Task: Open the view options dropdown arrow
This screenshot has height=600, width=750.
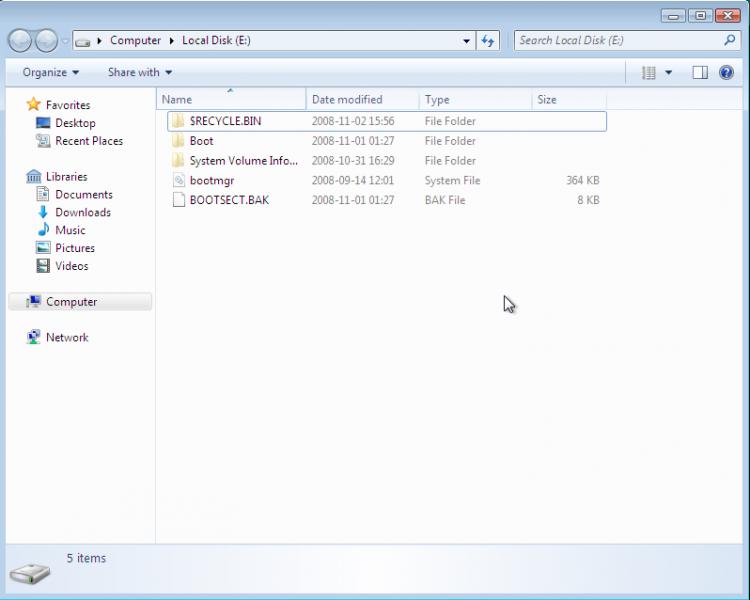Action: click(x=669, y=73)
